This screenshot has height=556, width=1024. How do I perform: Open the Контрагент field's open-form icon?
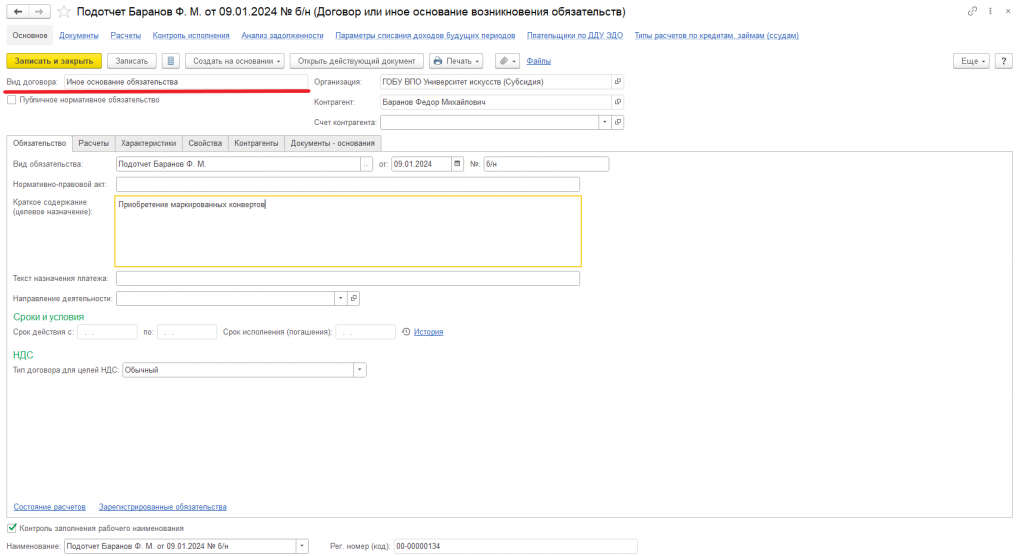tap(618, 102)
